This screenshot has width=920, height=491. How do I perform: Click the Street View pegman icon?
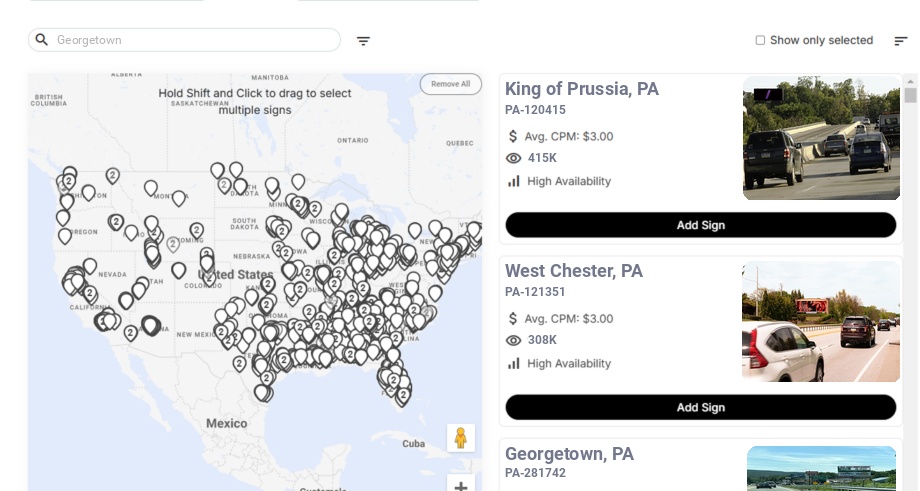[461, 438]
